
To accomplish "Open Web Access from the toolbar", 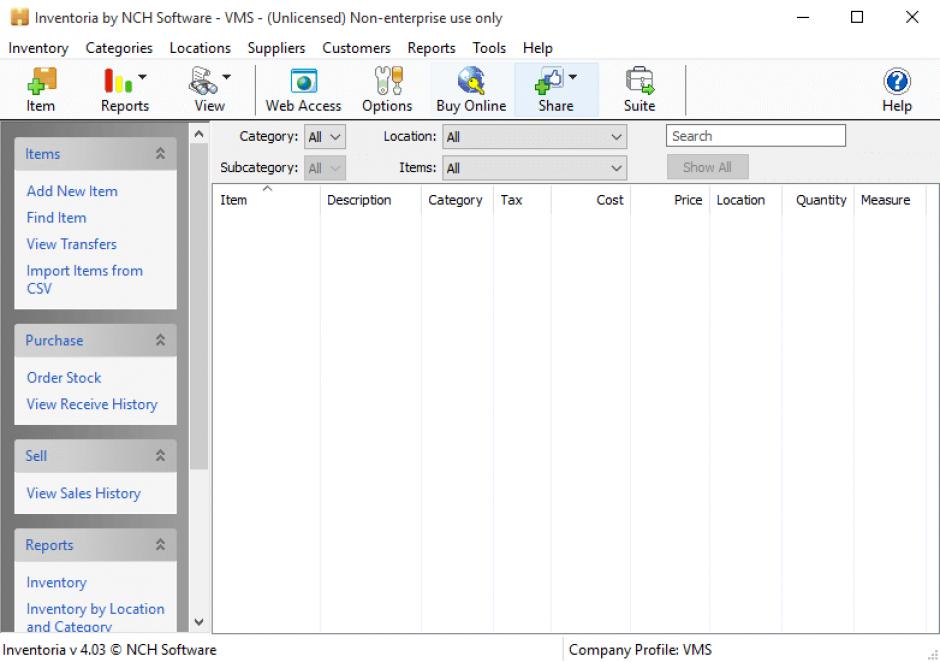I will pos(303,89).
